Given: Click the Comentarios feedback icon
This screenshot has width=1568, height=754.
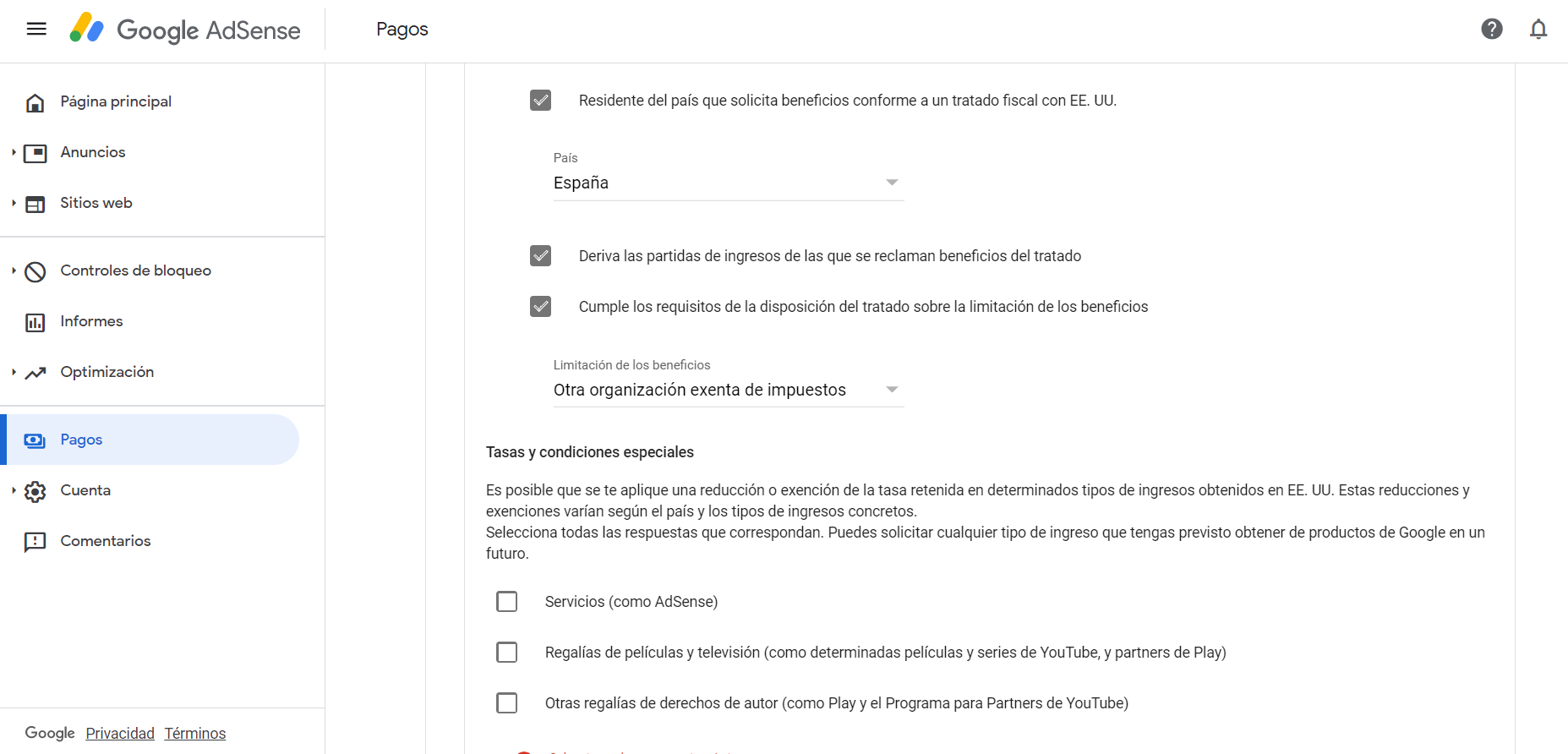Looking at the screenshot, I should point(35,542).
